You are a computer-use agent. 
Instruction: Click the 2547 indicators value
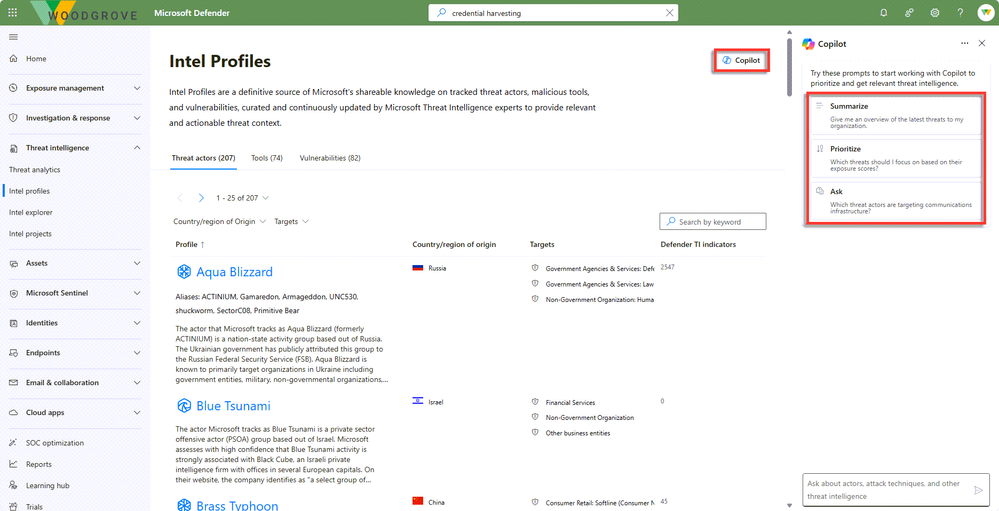coord(668,266)
